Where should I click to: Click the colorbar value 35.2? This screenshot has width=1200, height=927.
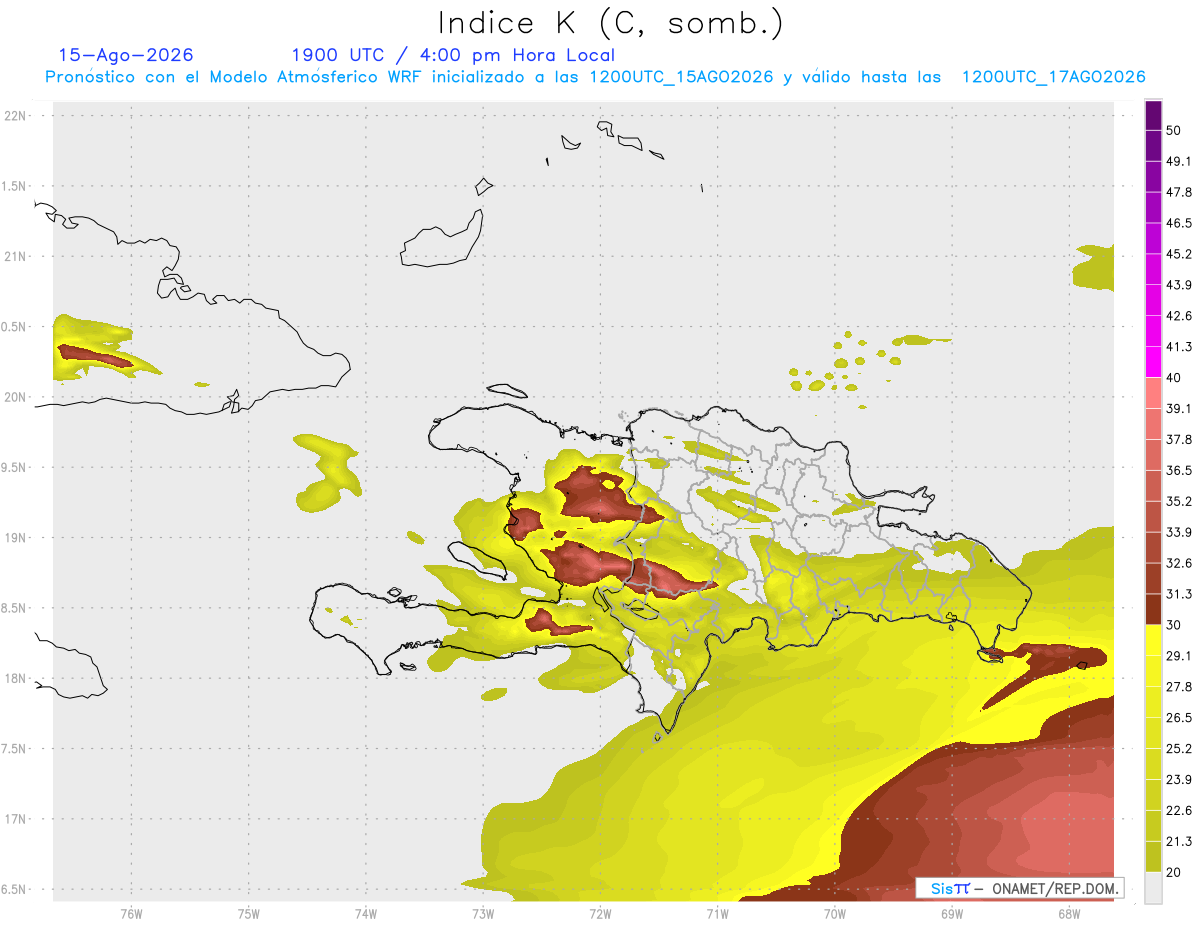click(1179, 502)
